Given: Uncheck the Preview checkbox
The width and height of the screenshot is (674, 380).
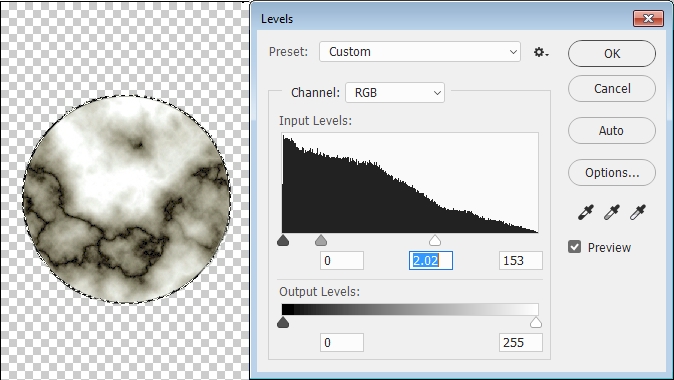Looking at the screenshot, I should point(574,247).
